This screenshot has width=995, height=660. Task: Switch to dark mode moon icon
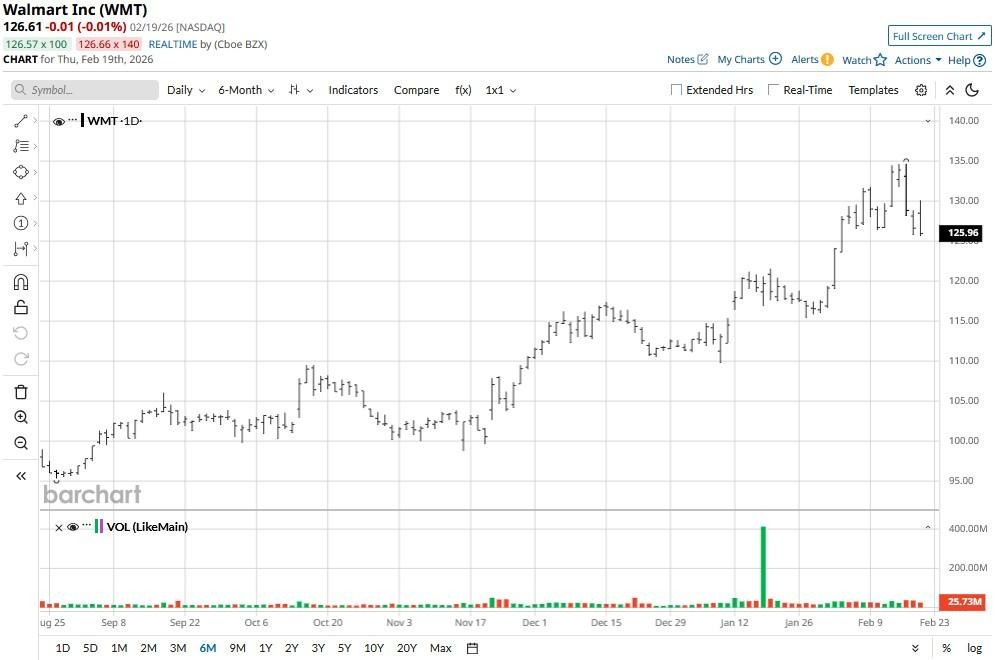pos(972,90)
